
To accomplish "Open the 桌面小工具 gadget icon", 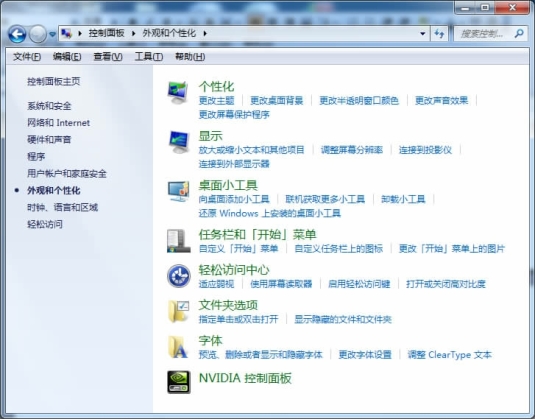I will (x=178, y=191).
